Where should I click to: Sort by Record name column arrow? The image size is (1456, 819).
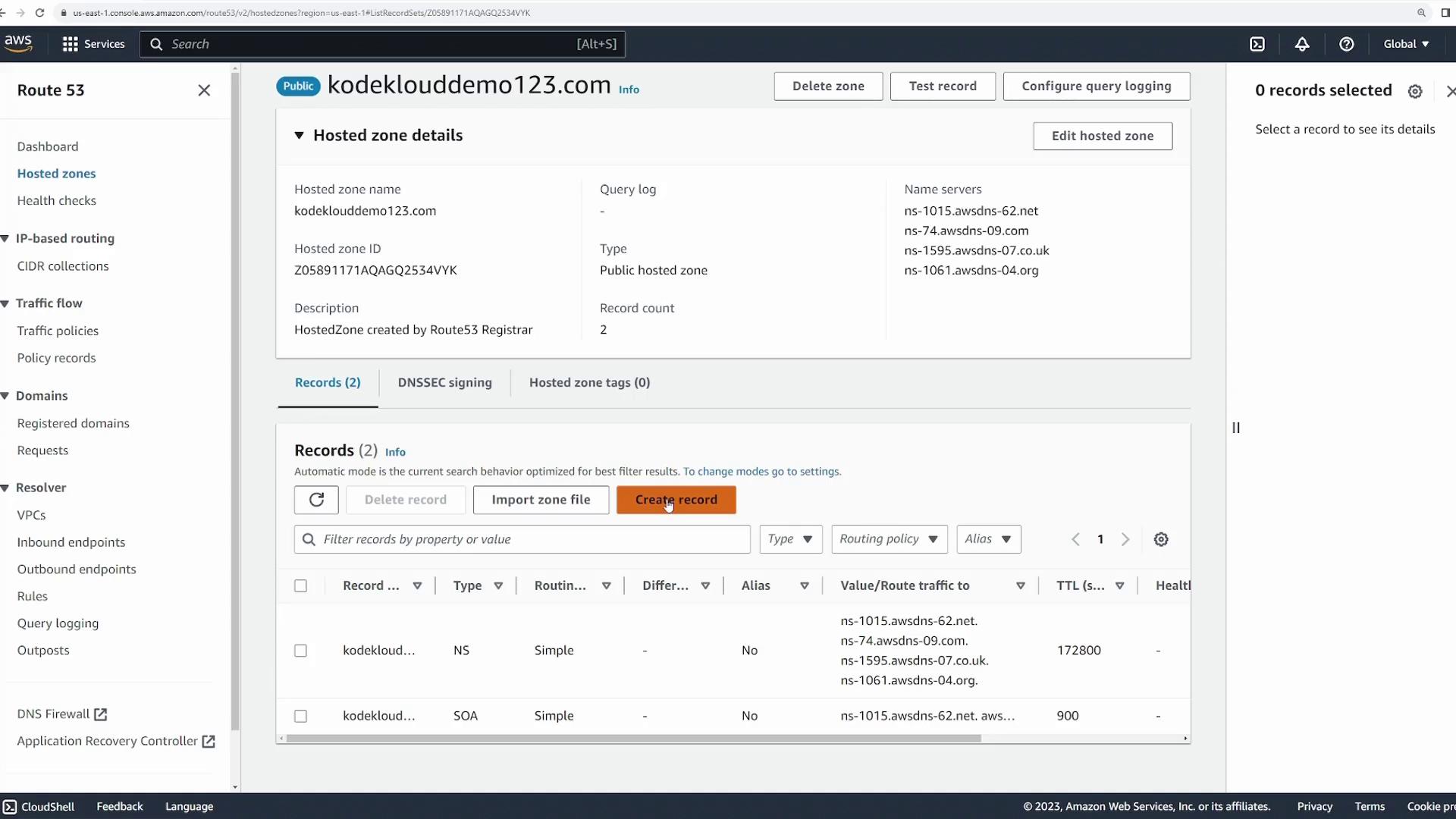(x=417, y=585)
